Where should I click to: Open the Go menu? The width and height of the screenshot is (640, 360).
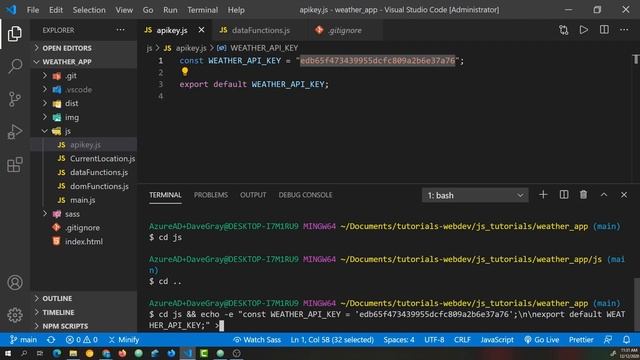point(148,10)
